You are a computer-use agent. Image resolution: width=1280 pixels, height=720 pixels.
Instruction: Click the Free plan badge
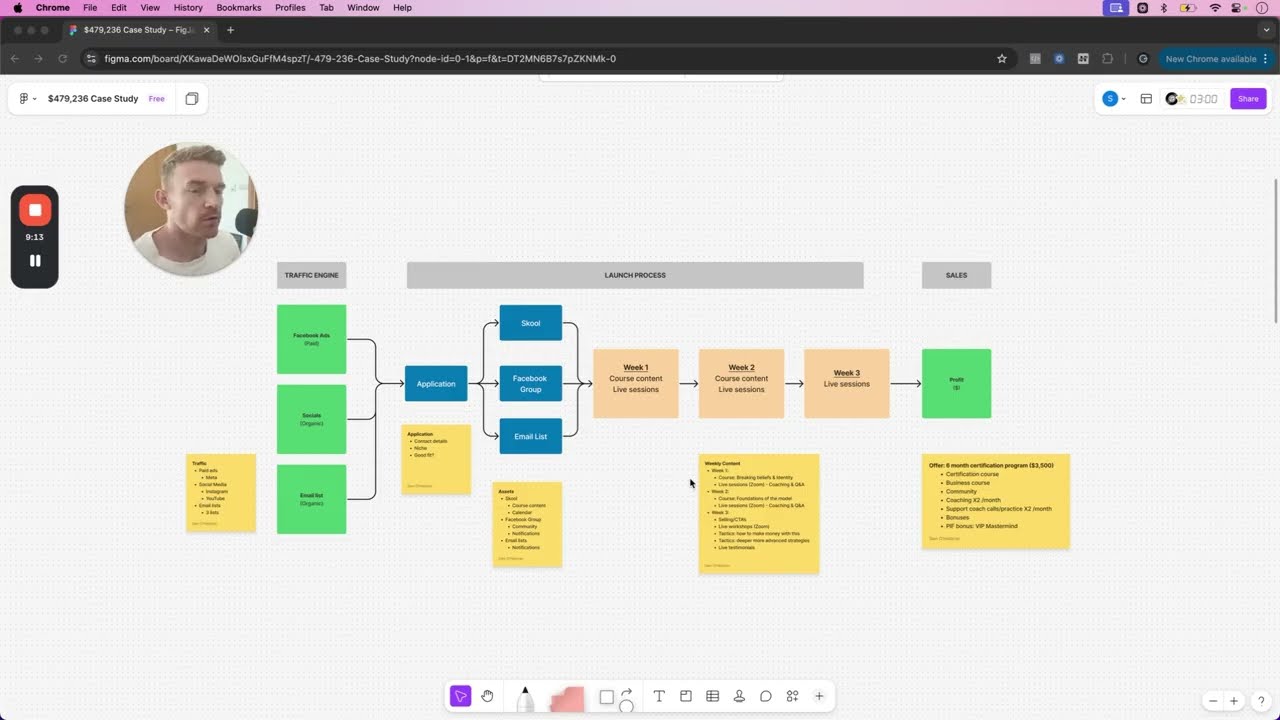(157, 99)
